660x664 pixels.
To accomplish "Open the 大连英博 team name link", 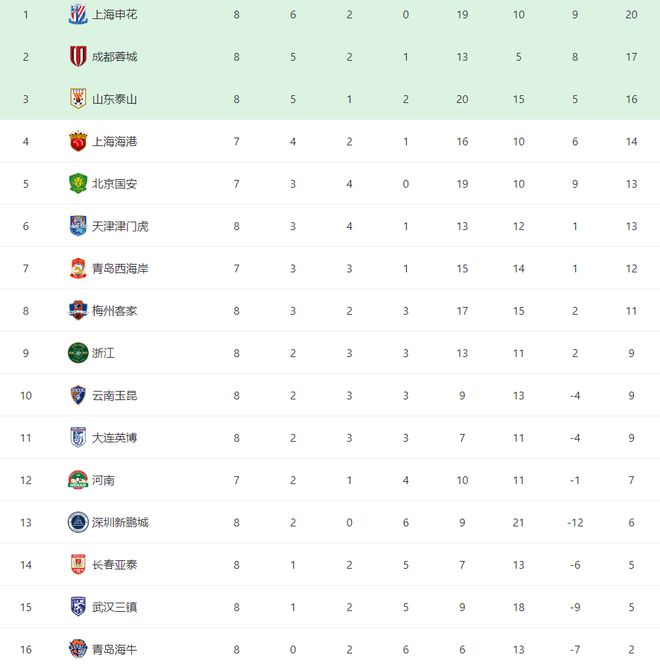I will click(x=114, y=438).
